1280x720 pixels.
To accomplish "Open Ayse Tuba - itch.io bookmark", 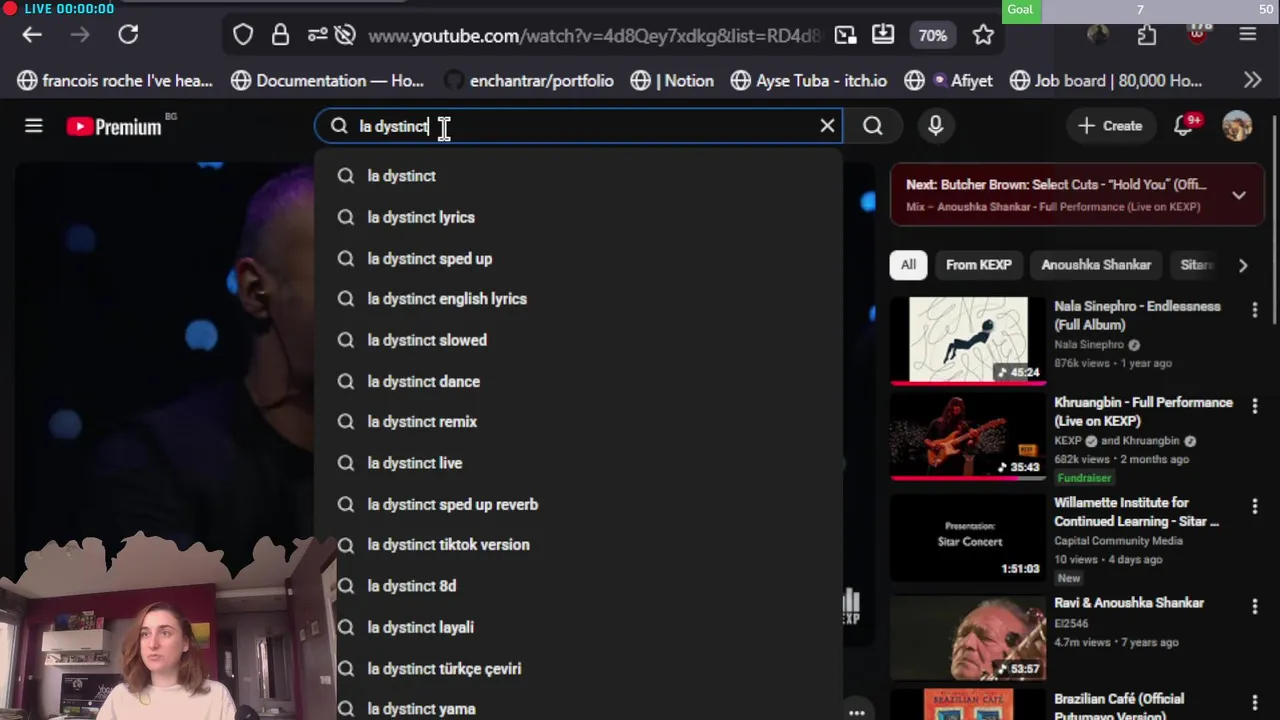I will [x=808, y=81].
